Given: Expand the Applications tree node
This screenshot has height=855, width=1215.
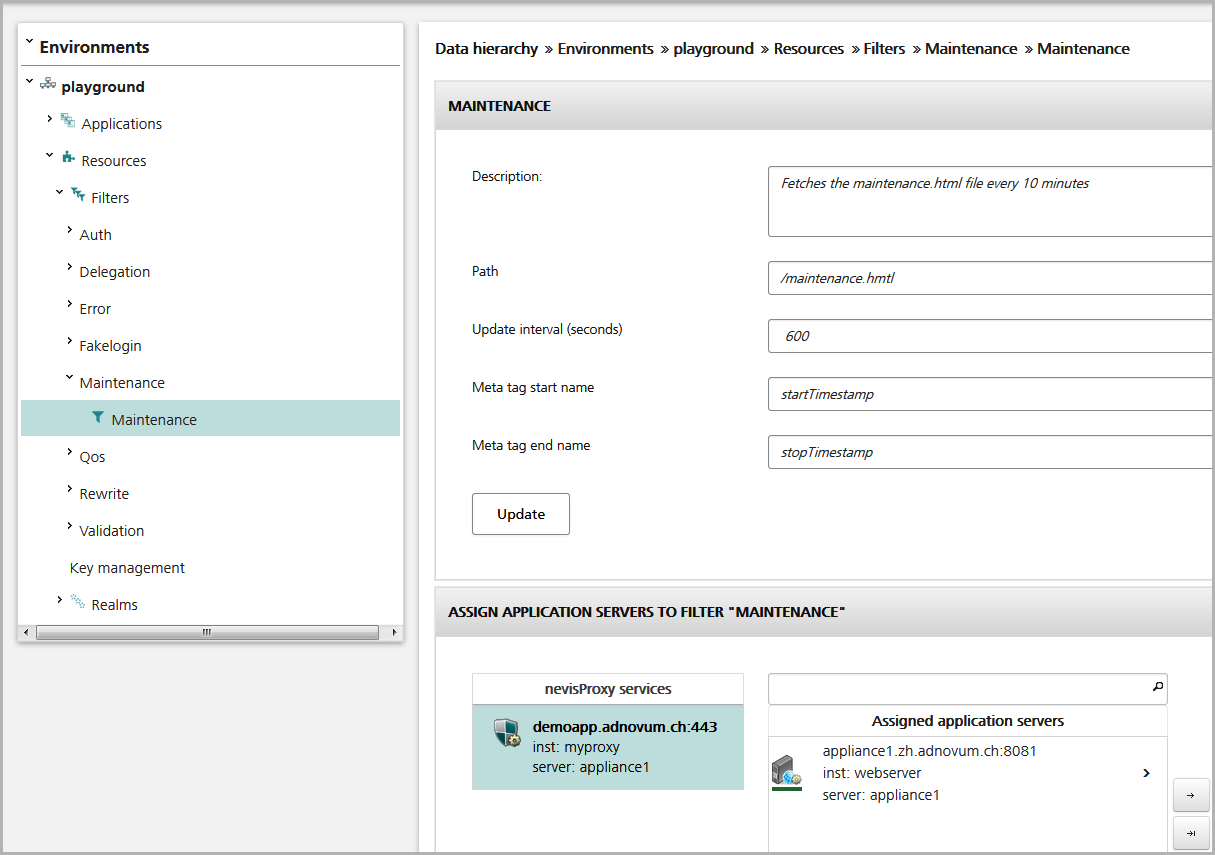Looking at the screenshot, I should pyautogui.click(x=49, y=119).
